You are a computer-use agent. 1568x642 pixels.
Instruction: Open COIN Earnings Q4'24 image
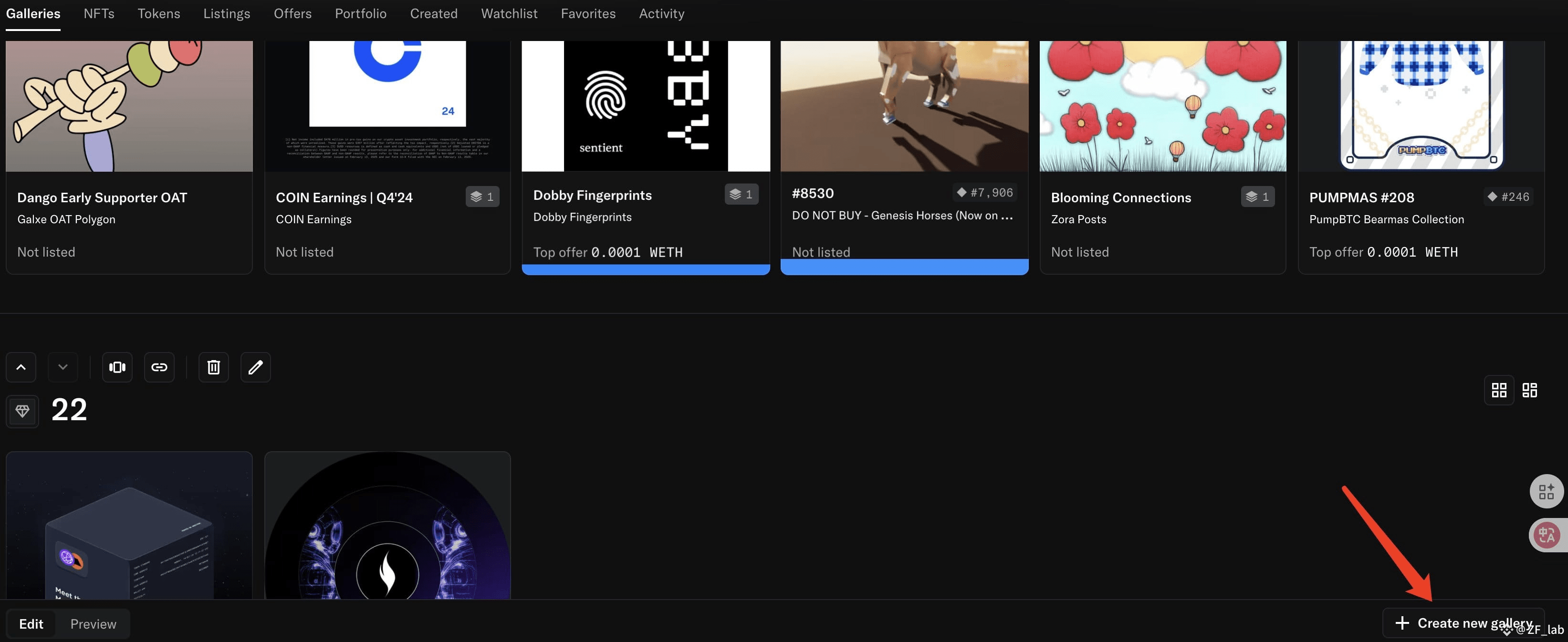point(388,106)
